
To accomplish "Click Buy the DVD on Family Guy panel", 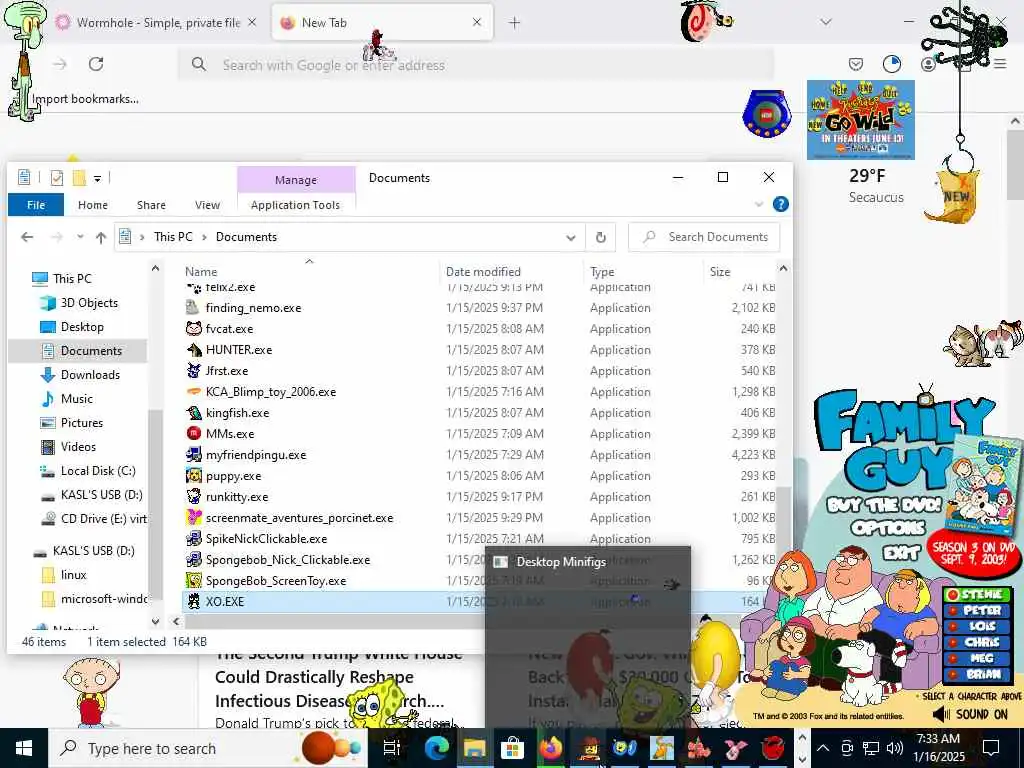I will click(884, 505).
